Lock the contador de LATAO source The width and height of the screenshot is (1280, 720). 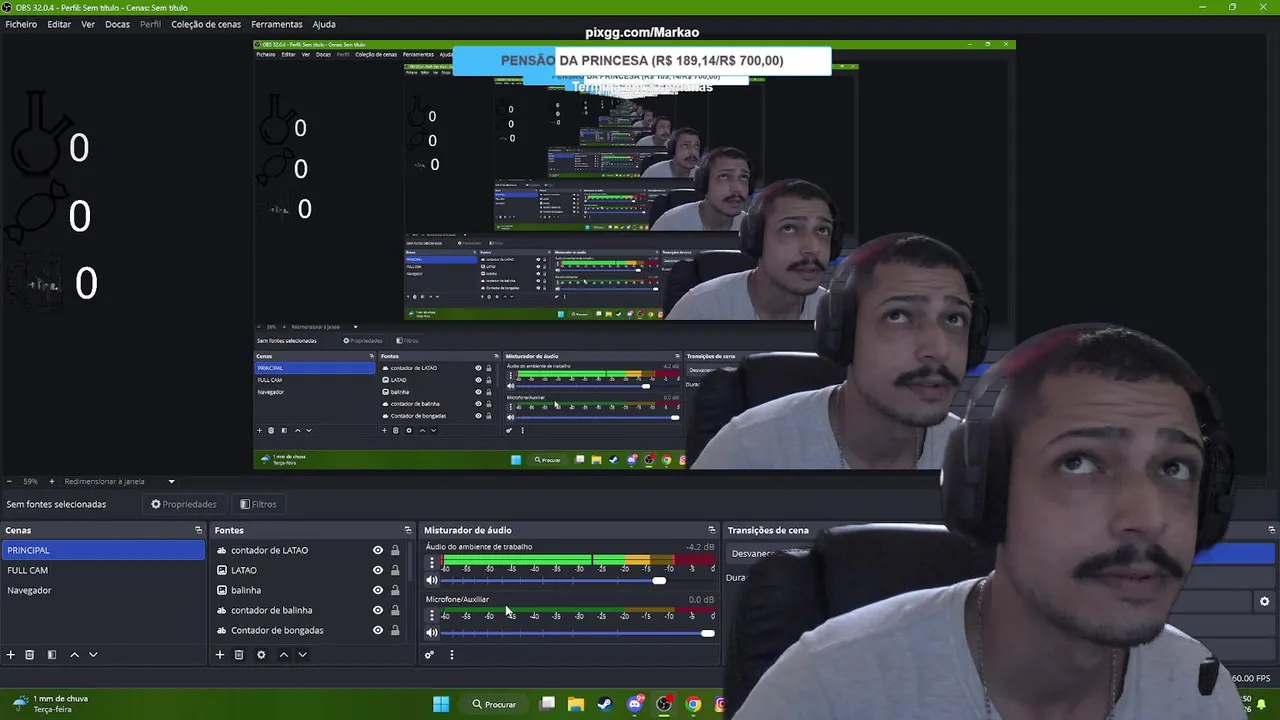point(395,550)
